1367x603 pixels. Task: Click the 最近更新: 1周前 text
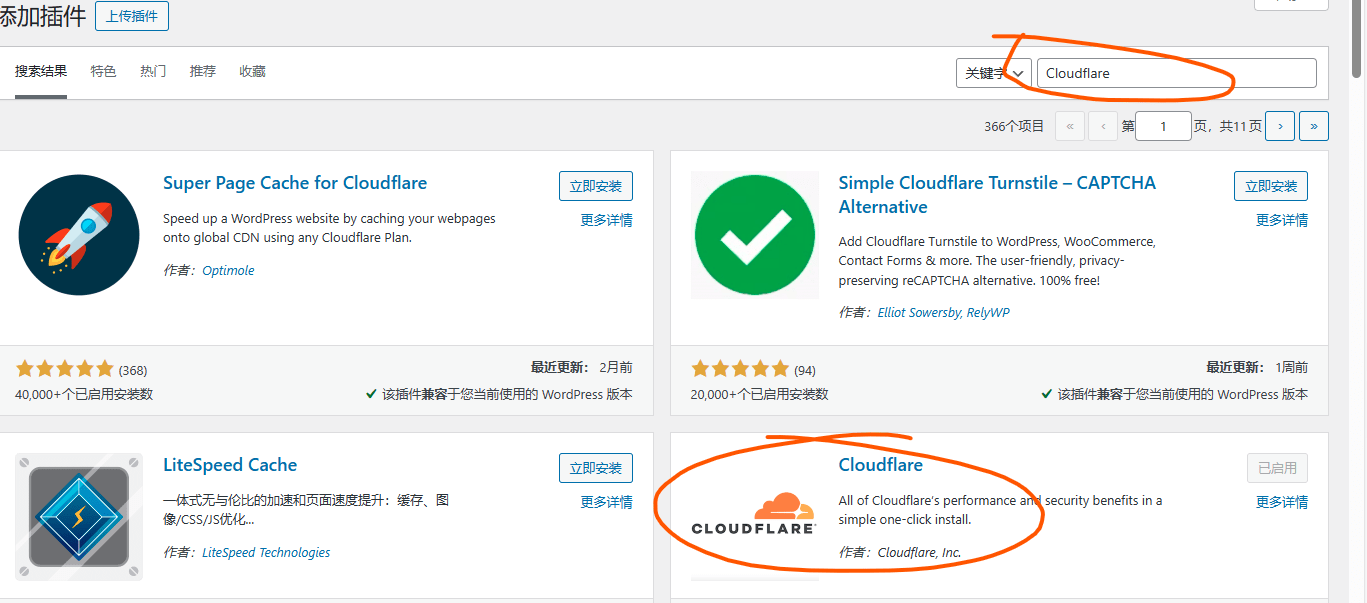pyautogui.click(x=1257, y=367)
